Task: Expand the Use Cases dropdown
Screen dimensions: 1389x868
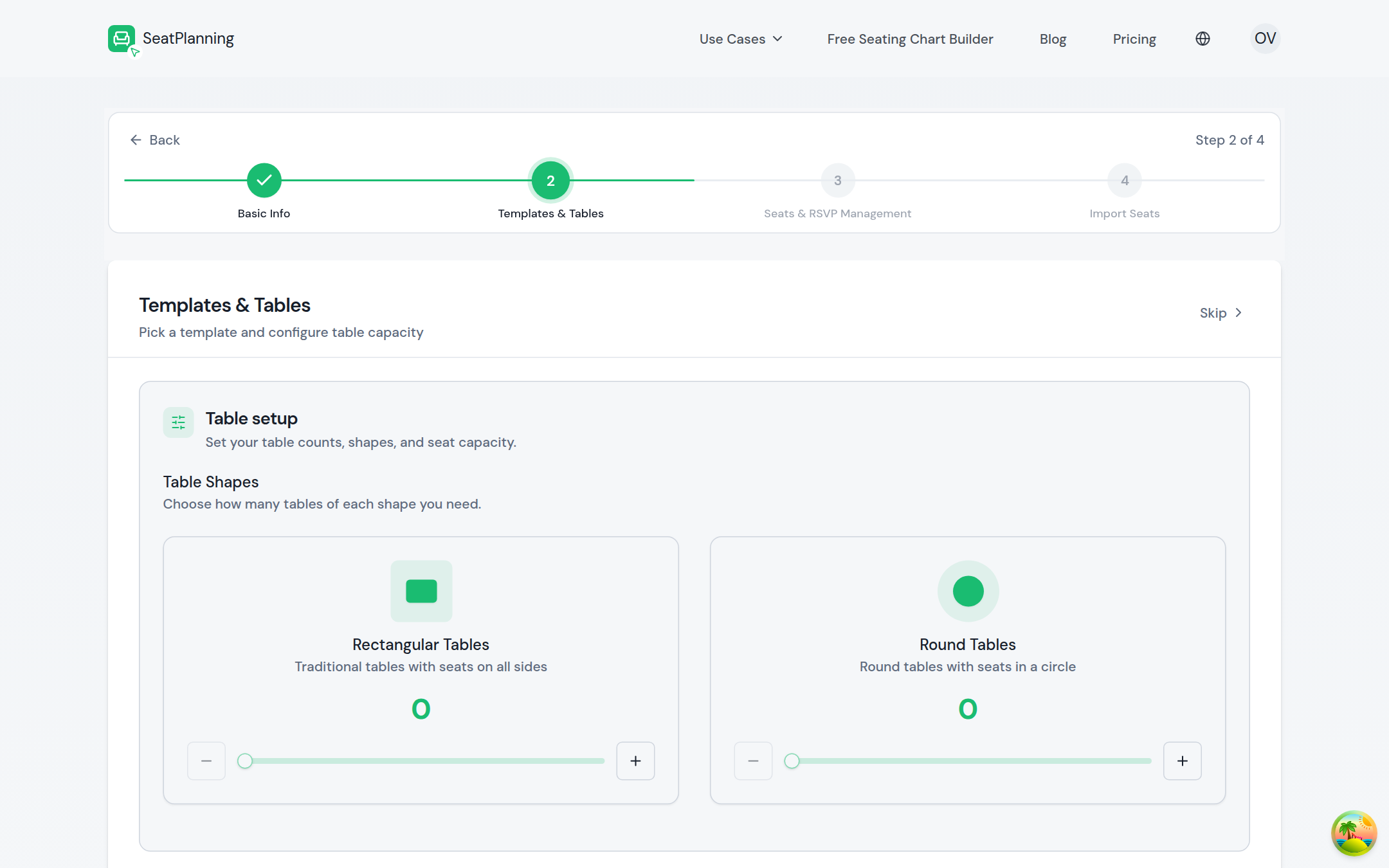Action: click(741, 39)
